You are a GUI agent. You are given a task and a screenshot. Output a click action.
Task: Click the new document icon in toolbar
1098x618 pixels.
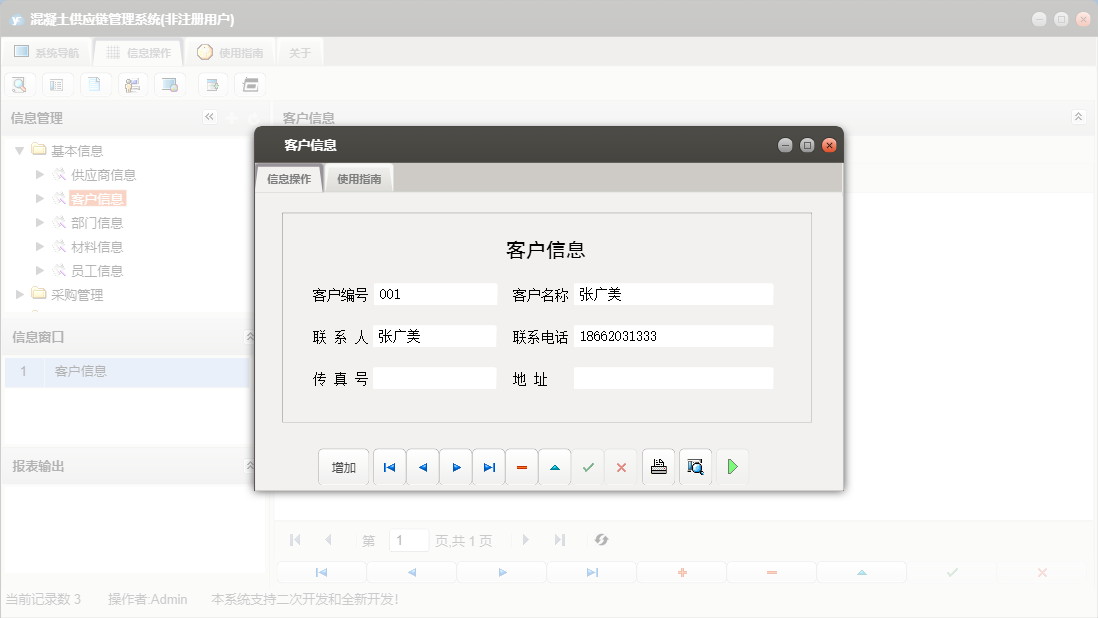tap(95, 84)
